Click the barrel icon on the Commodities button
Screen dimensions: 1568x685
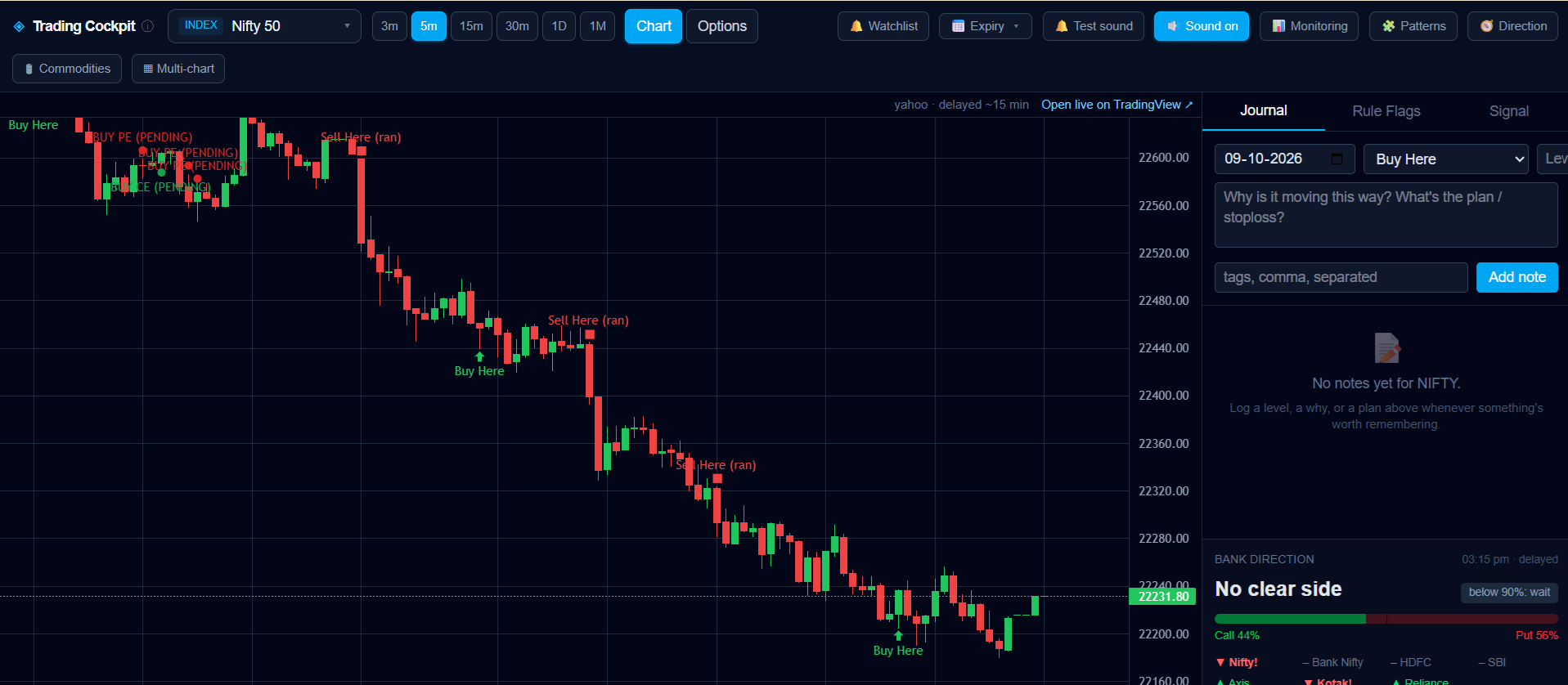(x=29, y=69)
